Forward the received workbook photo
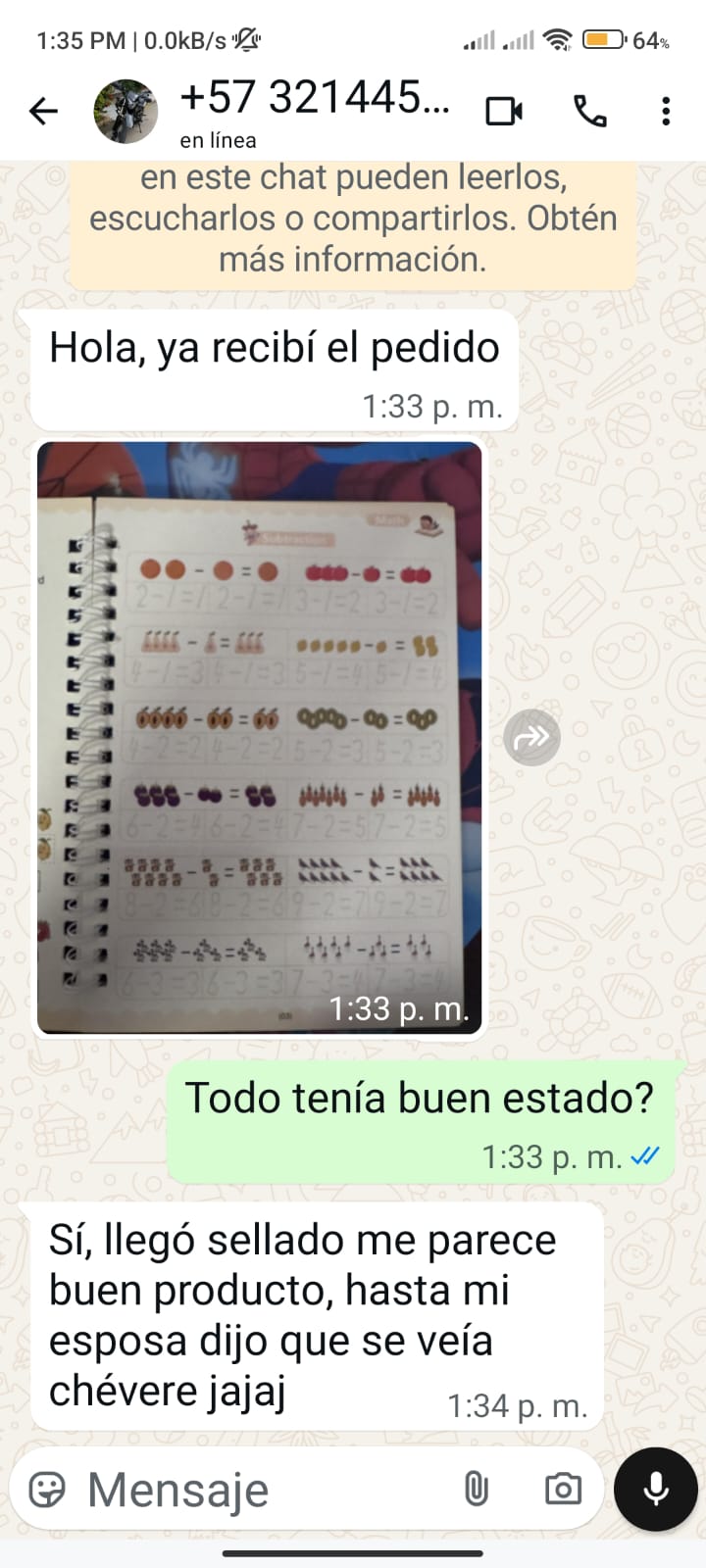Screen dimensions: 706x1568 coord(531,737)
